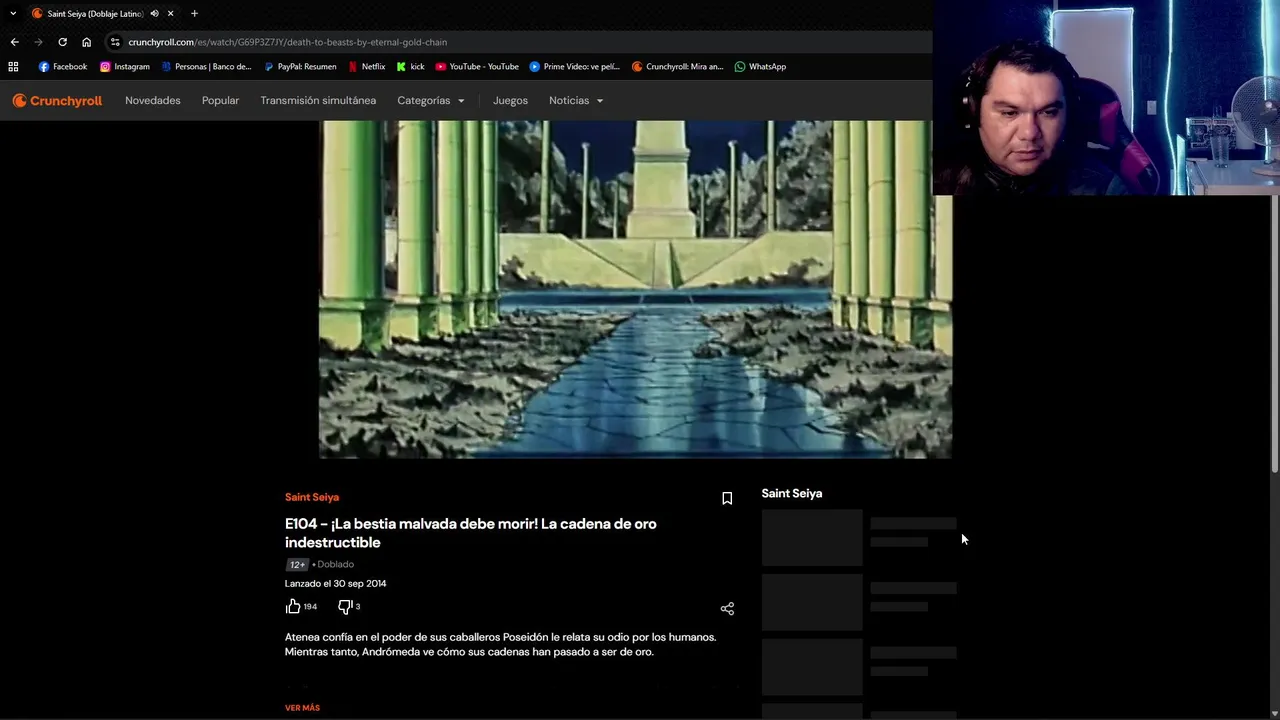1280x720 pixels.
Task: Open the Popular menu item
Action: 220,100
